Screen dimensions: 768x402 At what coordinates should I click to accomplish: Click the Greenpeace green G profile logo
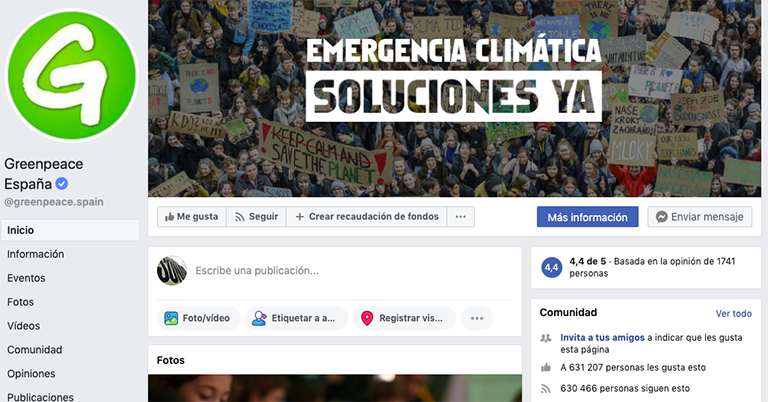[x=72, y=75]
